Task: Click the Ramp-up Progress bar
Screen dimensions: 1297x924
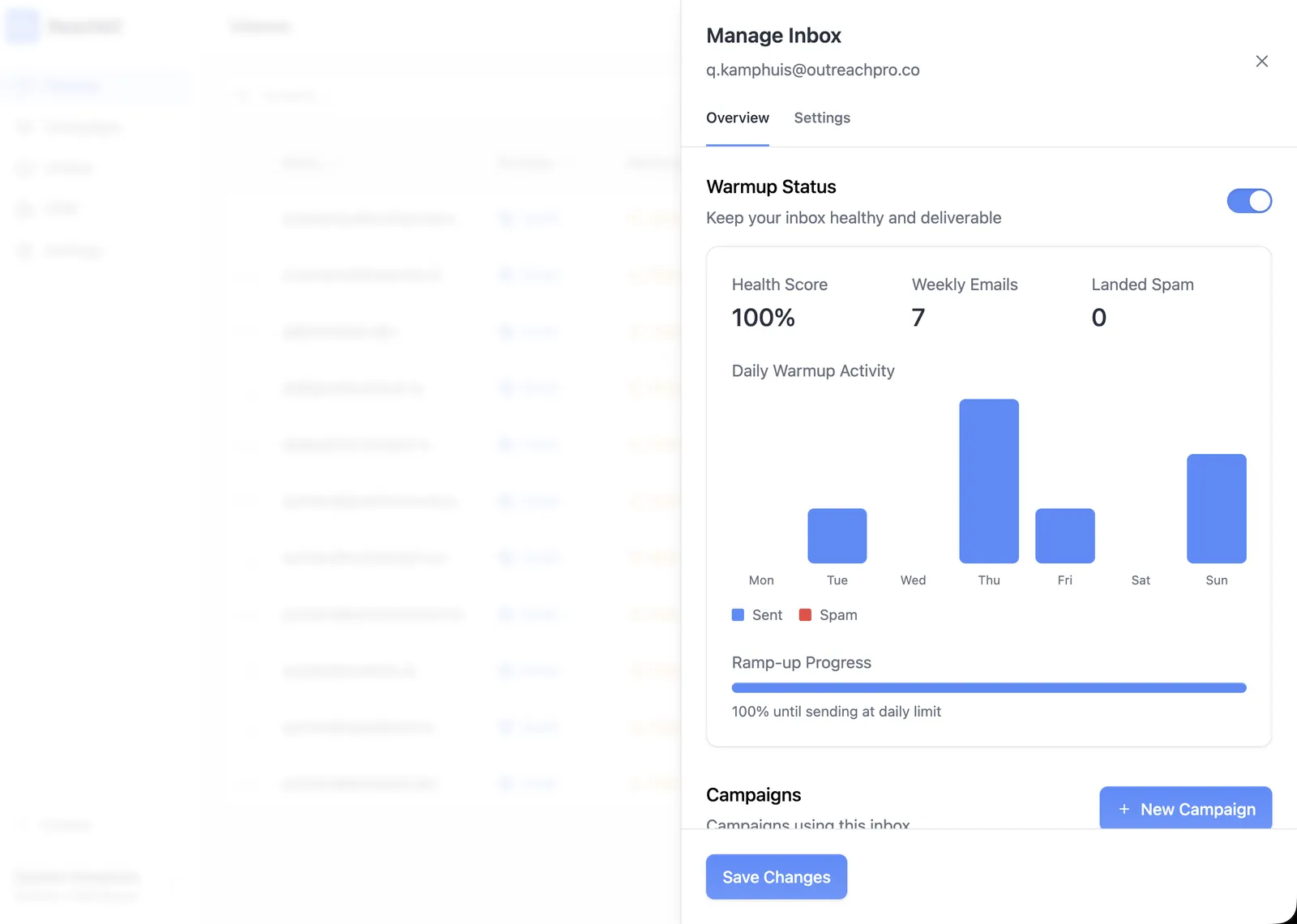Action: (x=989, y=688)
